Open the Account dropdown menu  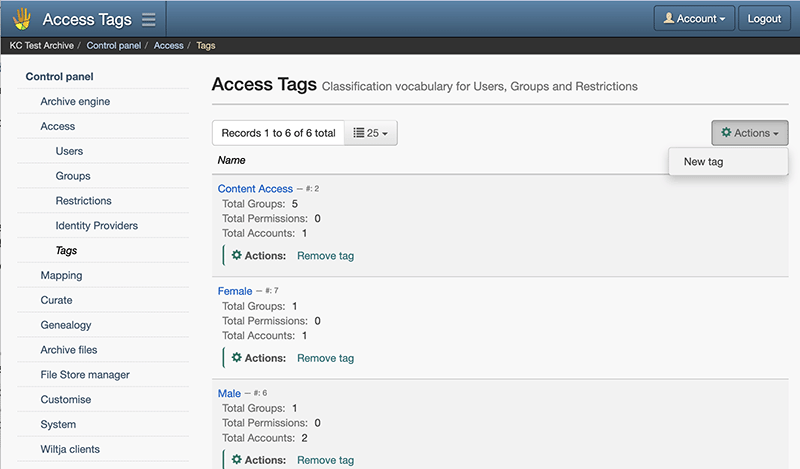(694, 19)
